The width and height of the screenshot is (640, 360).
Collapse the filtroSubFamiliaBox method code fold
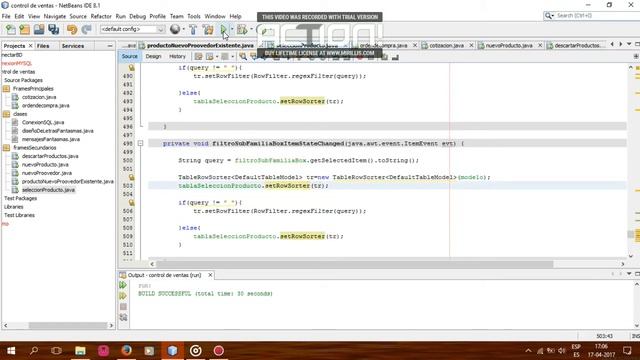[140, 143]
